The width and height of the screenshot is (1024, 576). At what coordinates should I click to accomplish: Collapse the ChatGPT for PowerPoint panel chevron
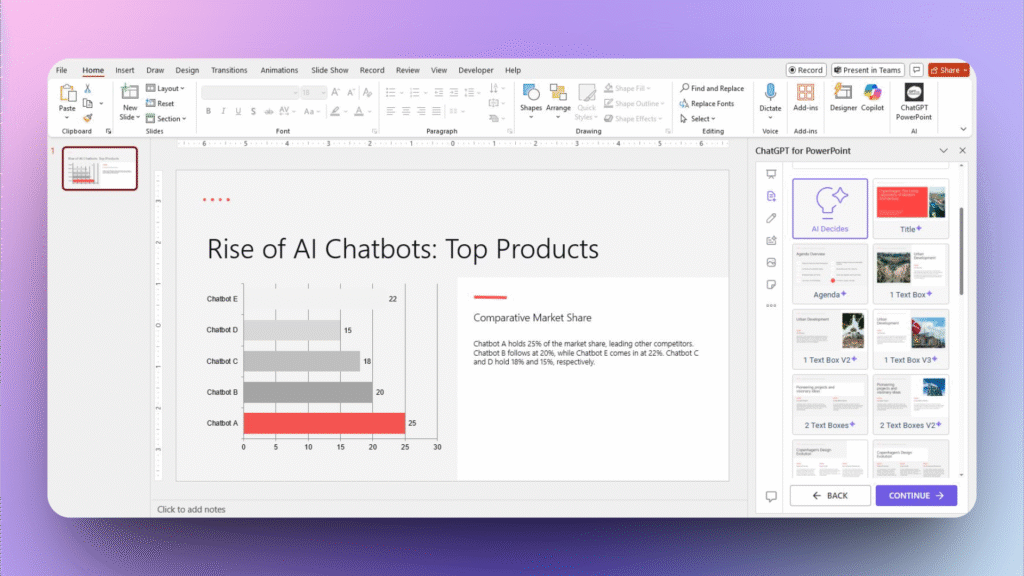(944, 150)
